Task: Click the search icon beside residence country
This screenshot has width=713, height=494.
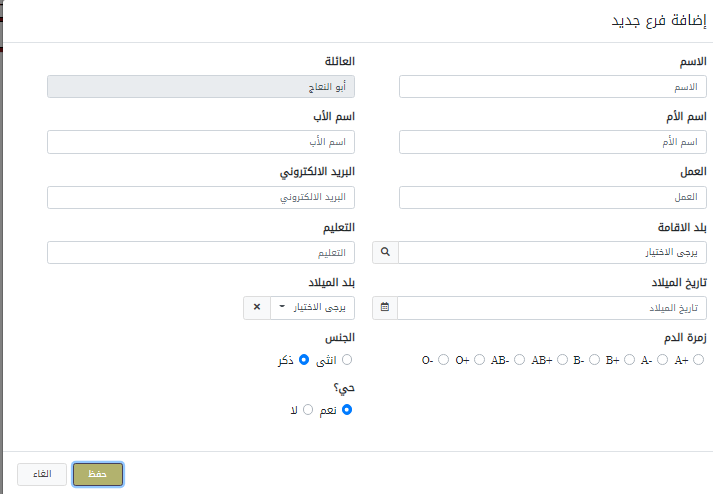Action: 386,252
